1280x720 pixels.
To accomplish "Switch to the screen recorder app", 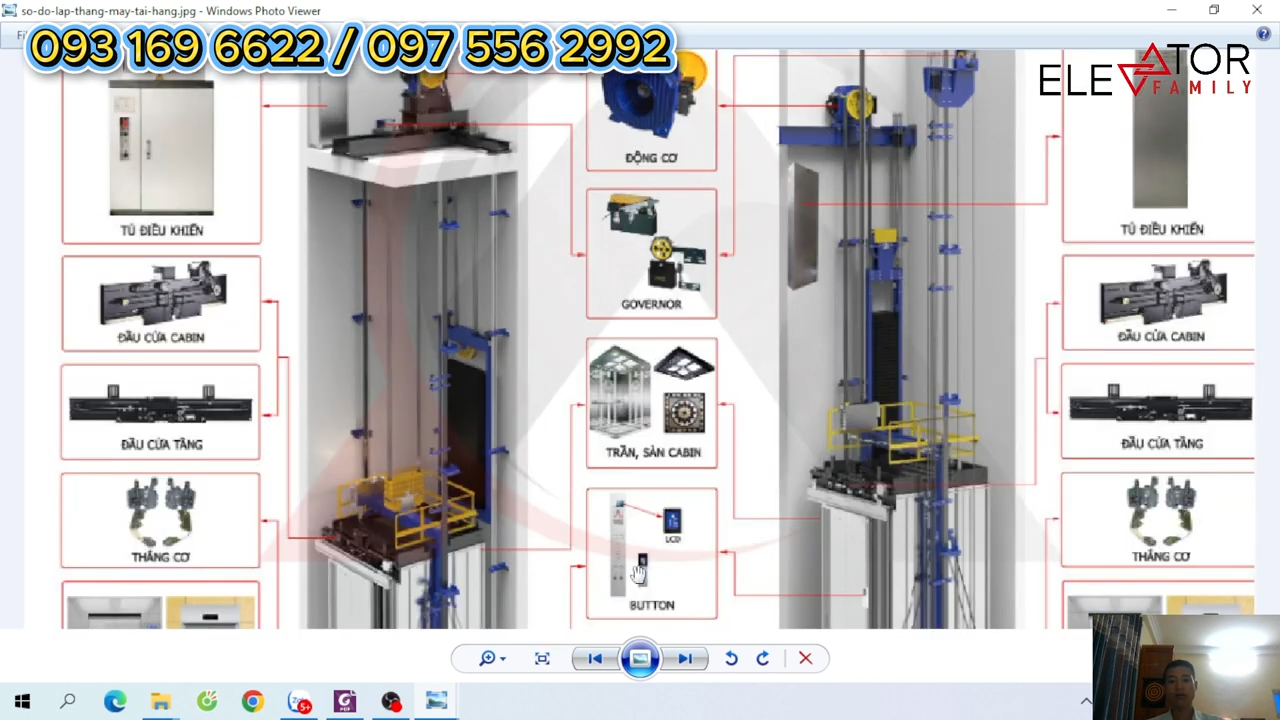I will click(x=391, y=702).
